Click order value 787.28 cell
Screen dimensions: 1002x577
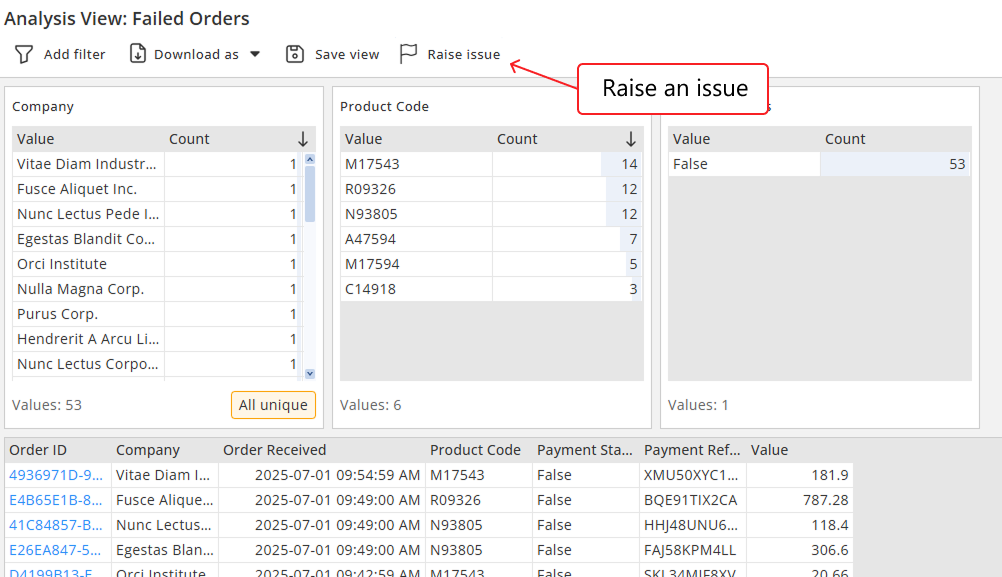click(x=799, y=500)
